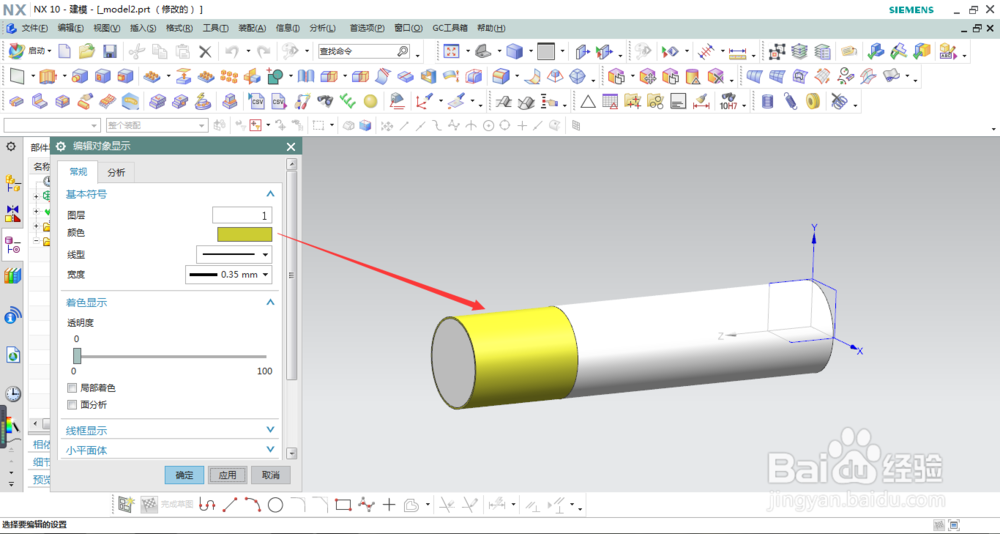Viewport: 1000px width, 534px height.
Task: Click the 查找命令 search field
Action: (x=365, y=51)
